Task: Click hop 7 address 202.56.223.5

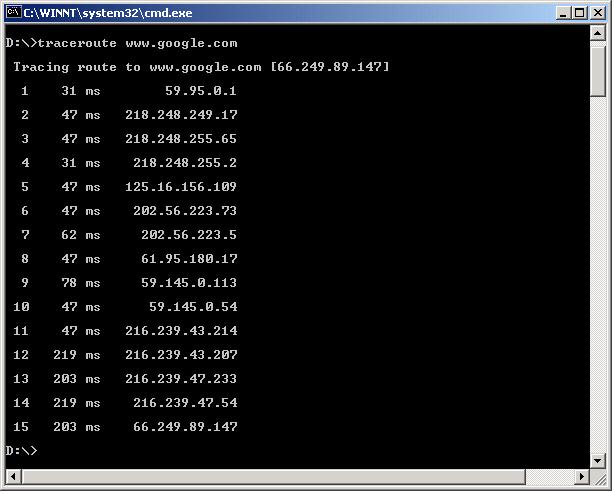Action: pos(189,235)
